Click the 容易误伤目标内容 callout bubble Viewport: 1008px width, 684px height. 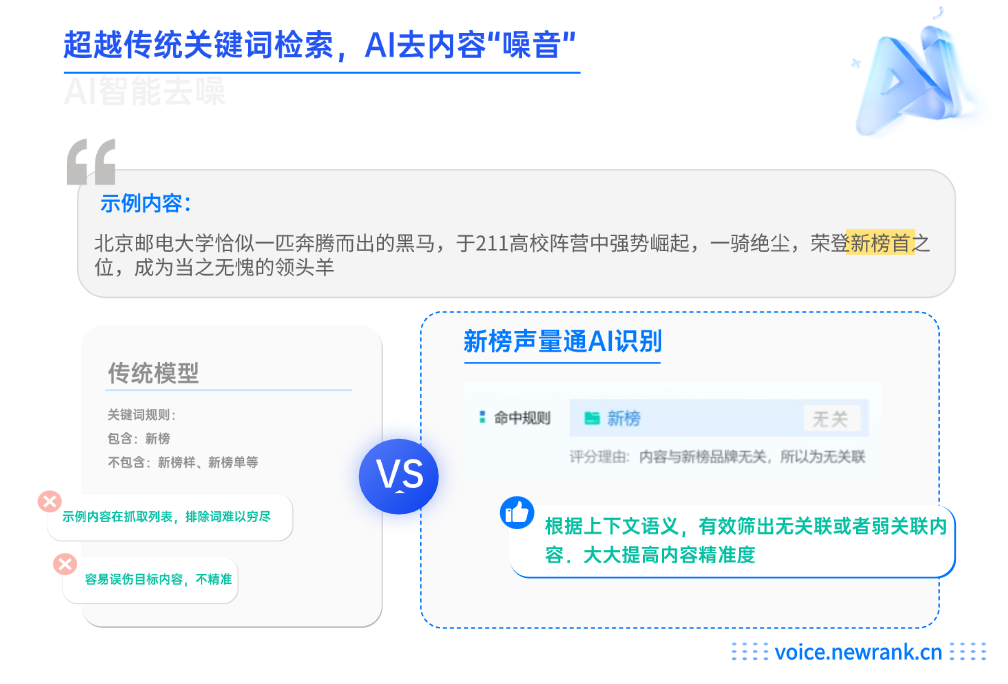(x=150, y=580)
